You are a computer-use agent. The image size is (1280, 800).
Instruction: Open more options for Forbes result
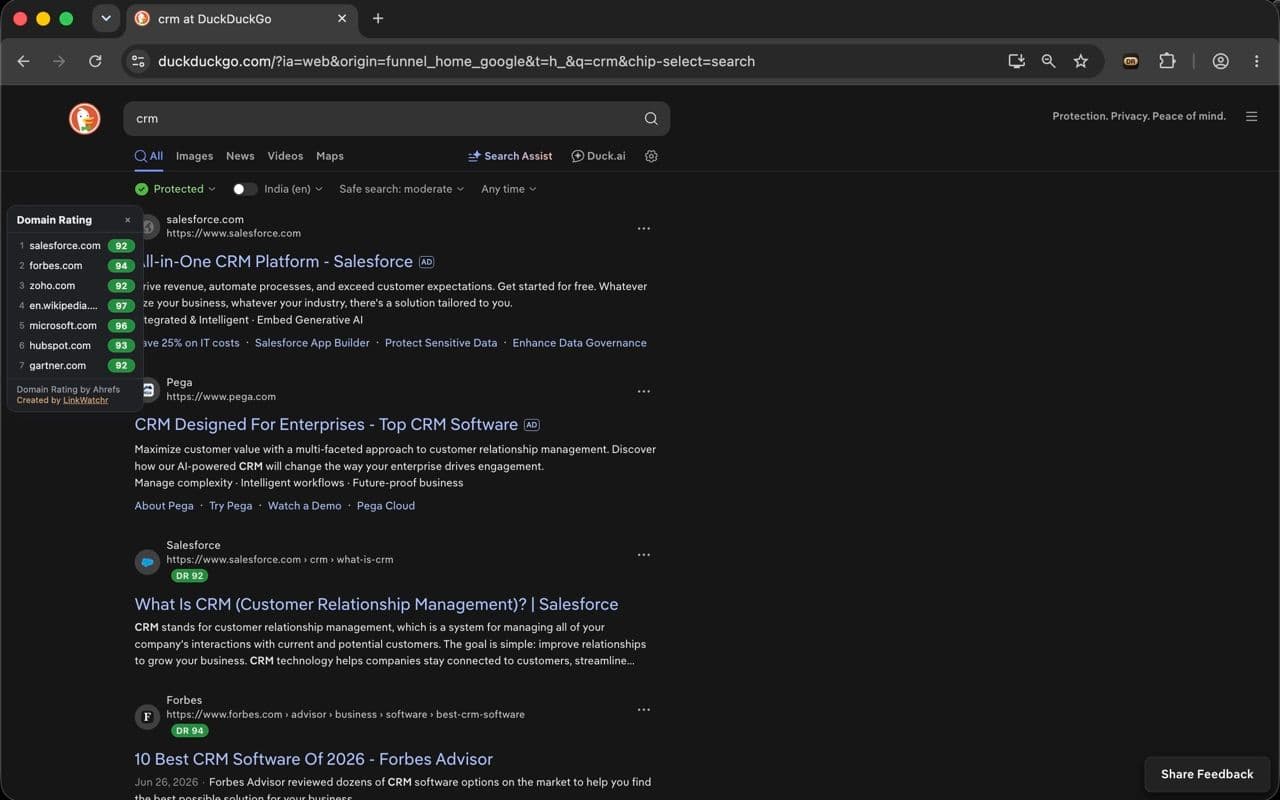tap(643, 709)
